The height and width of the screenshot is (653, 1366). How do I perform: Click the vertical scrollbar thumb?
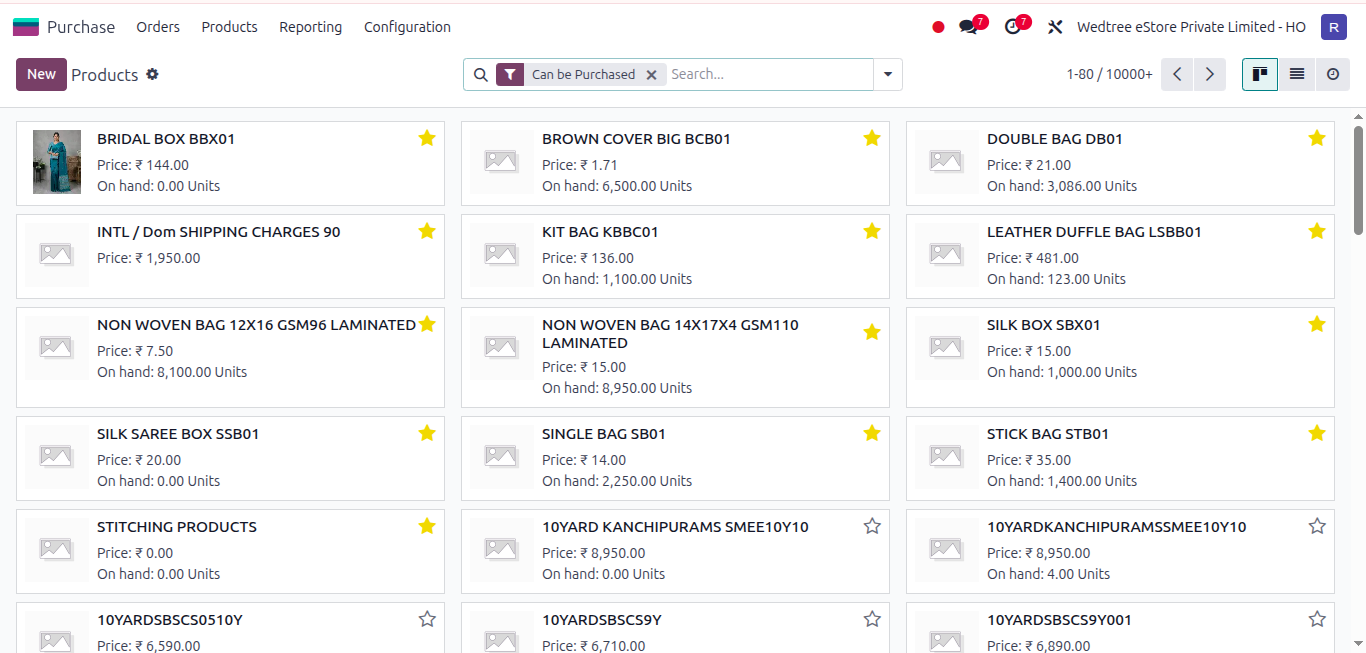click(x=1358, y=180)
